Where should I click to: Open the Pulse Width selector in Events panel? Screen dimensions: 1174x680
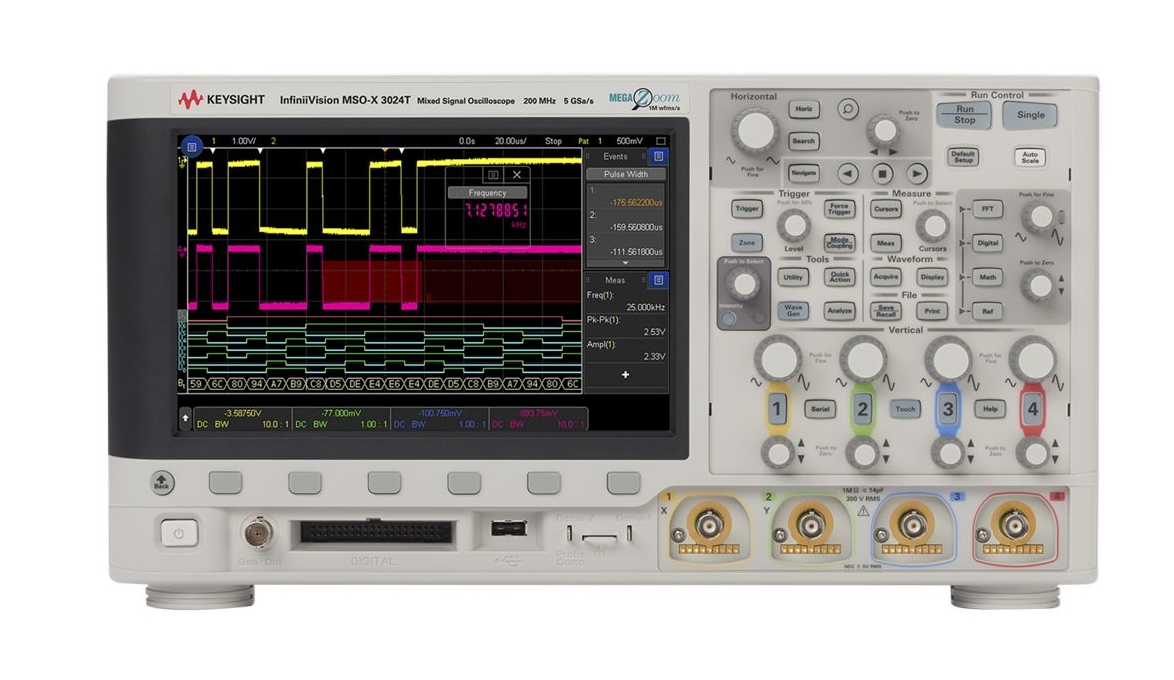tap(626, 174)
